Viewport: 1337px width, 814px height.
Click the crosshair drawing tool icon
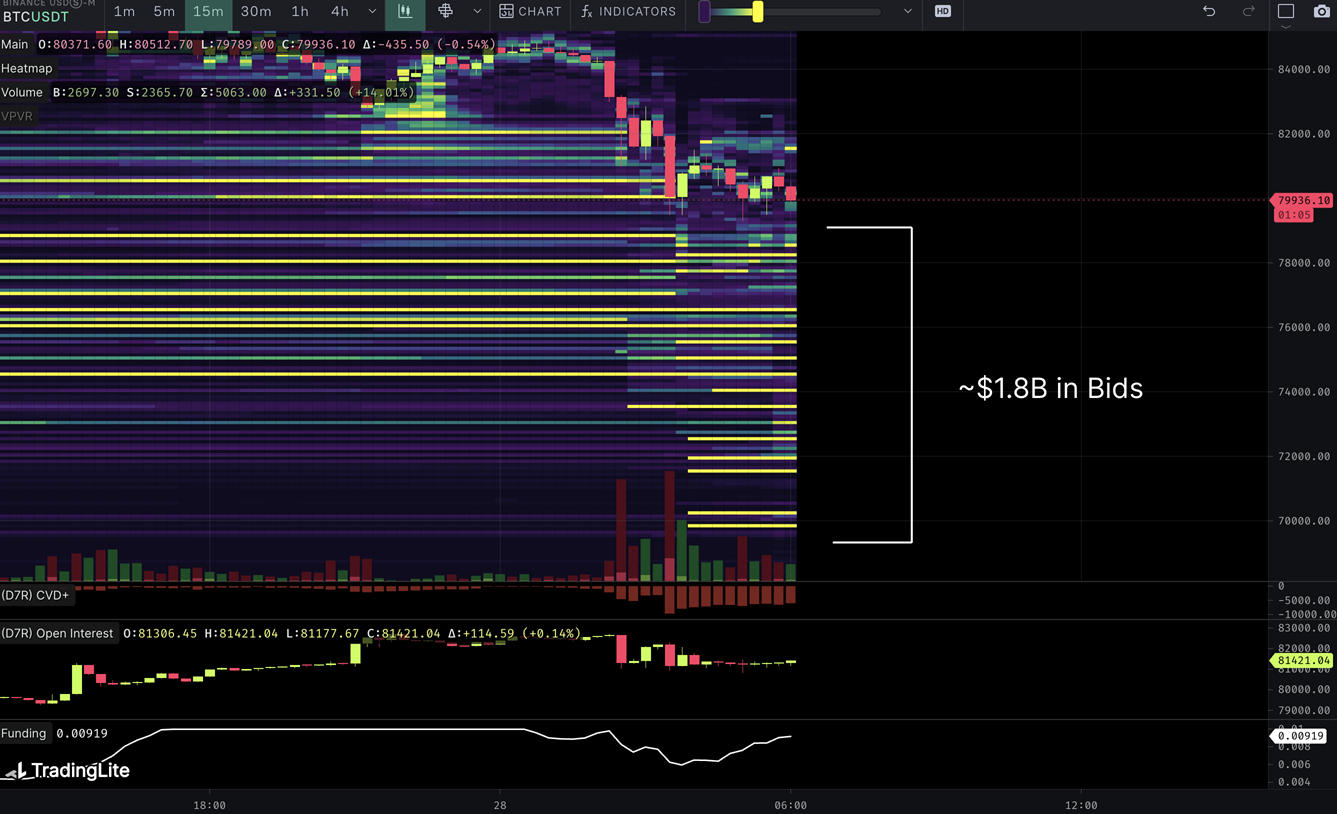445,12
